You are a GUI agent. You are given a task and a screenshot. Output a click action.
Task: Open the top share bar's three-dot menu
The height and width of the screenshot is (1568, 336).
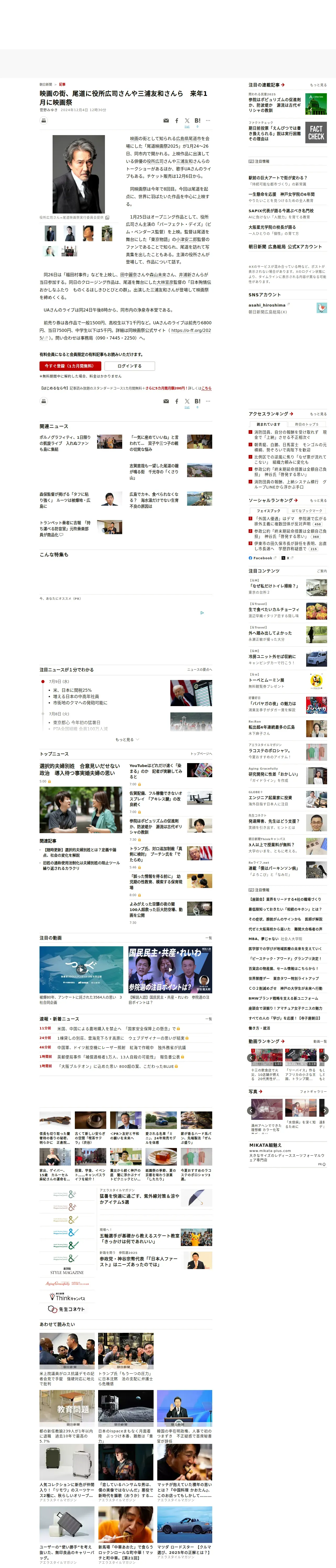coord(208,120)
